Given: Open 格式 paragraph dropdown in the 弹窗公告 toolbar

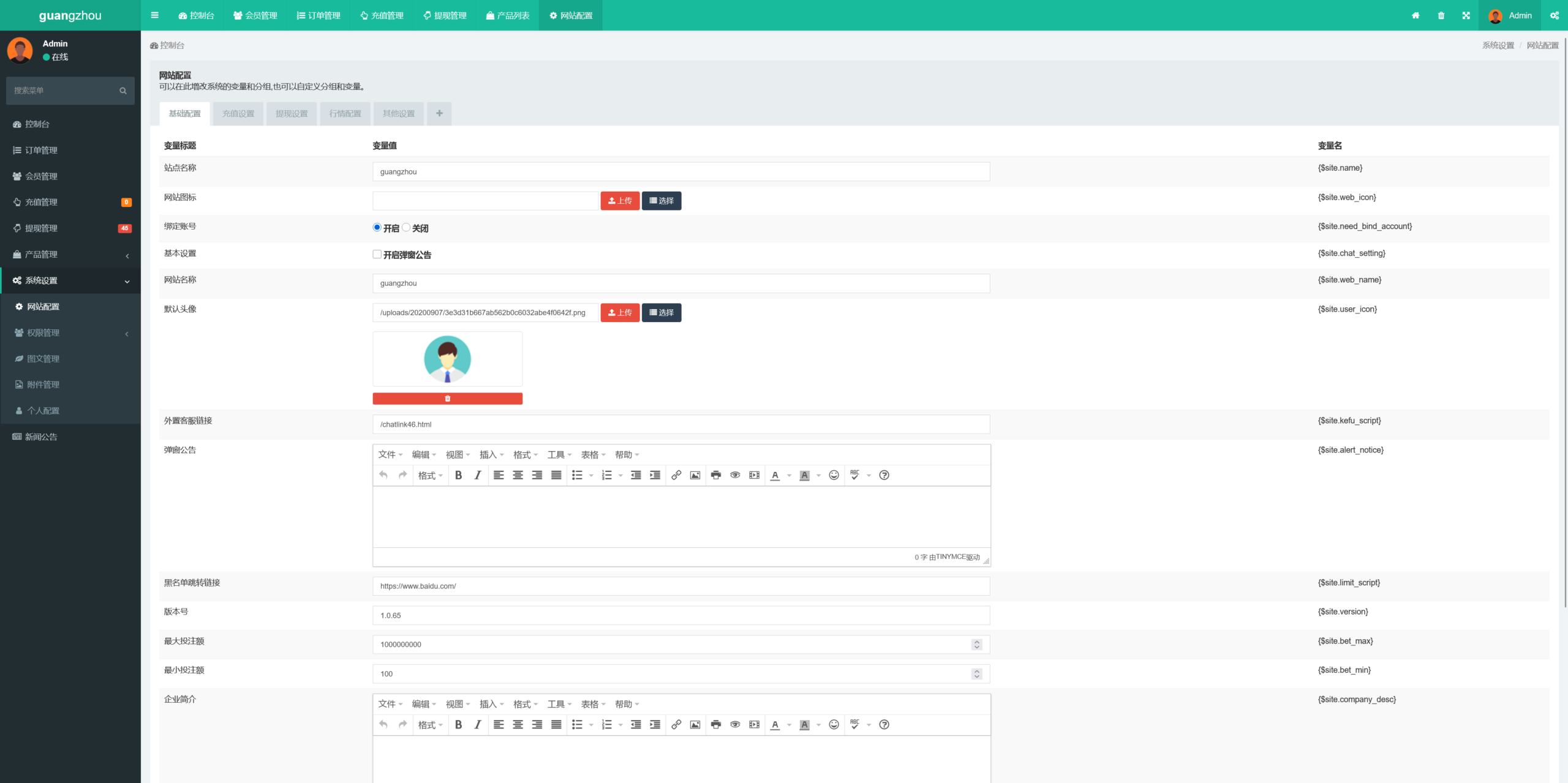Looking at the screenshot, I should [430, 475].
